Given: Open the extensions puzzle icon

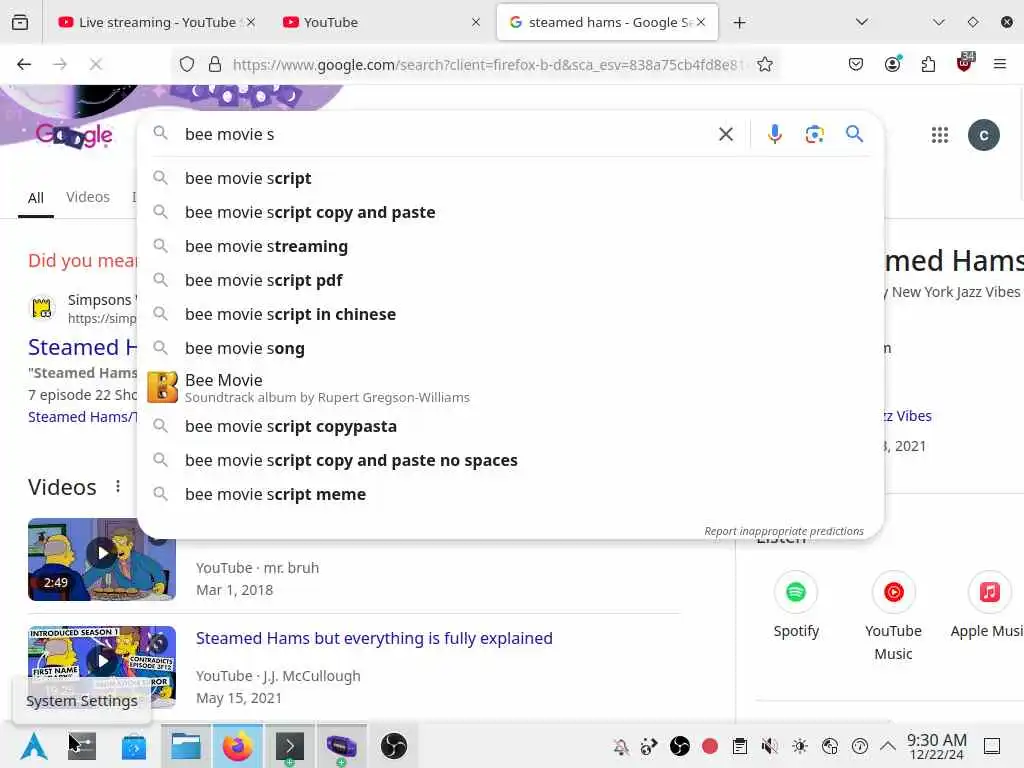Looking at the screenshot, I should pyautogui.click(x=928, y=64).
